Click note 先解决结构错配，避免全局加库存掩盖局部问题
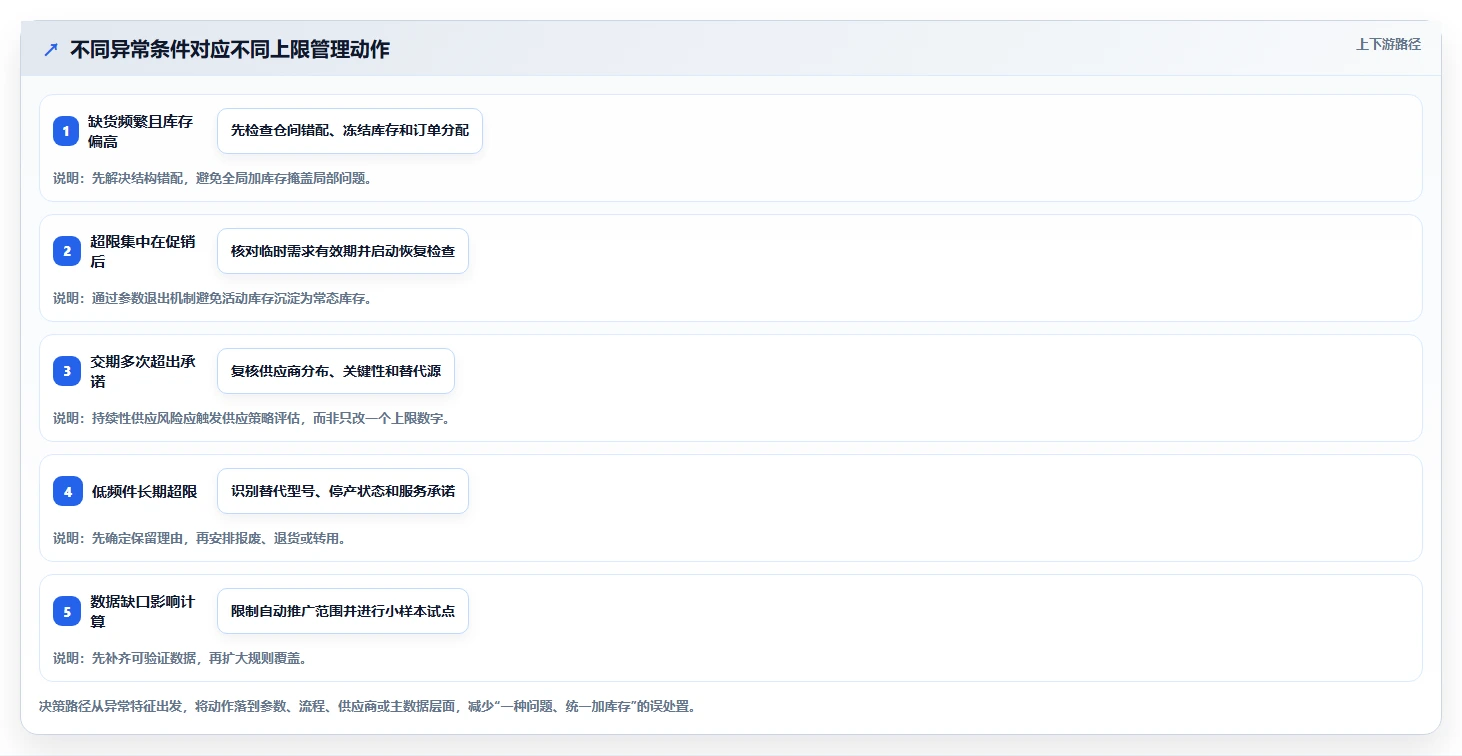The width and height of the screenshot is (1462, 756). [213, 178]
